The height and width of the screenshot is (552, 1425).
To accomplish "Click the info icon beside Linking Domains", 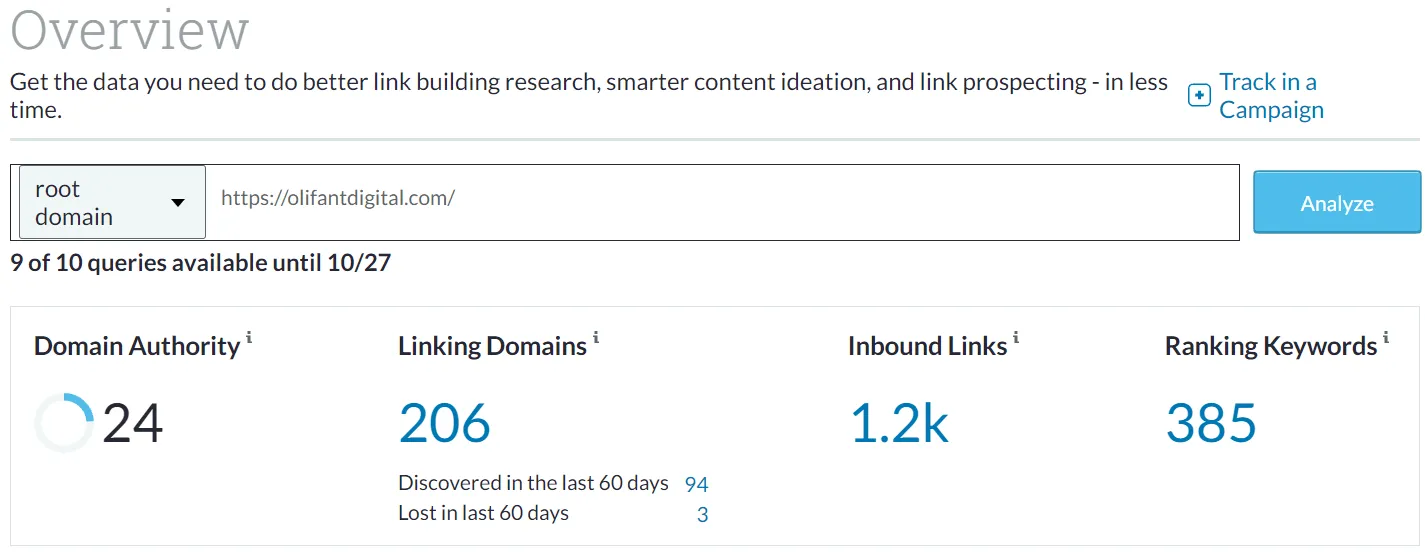I will [x=596, y=340].
